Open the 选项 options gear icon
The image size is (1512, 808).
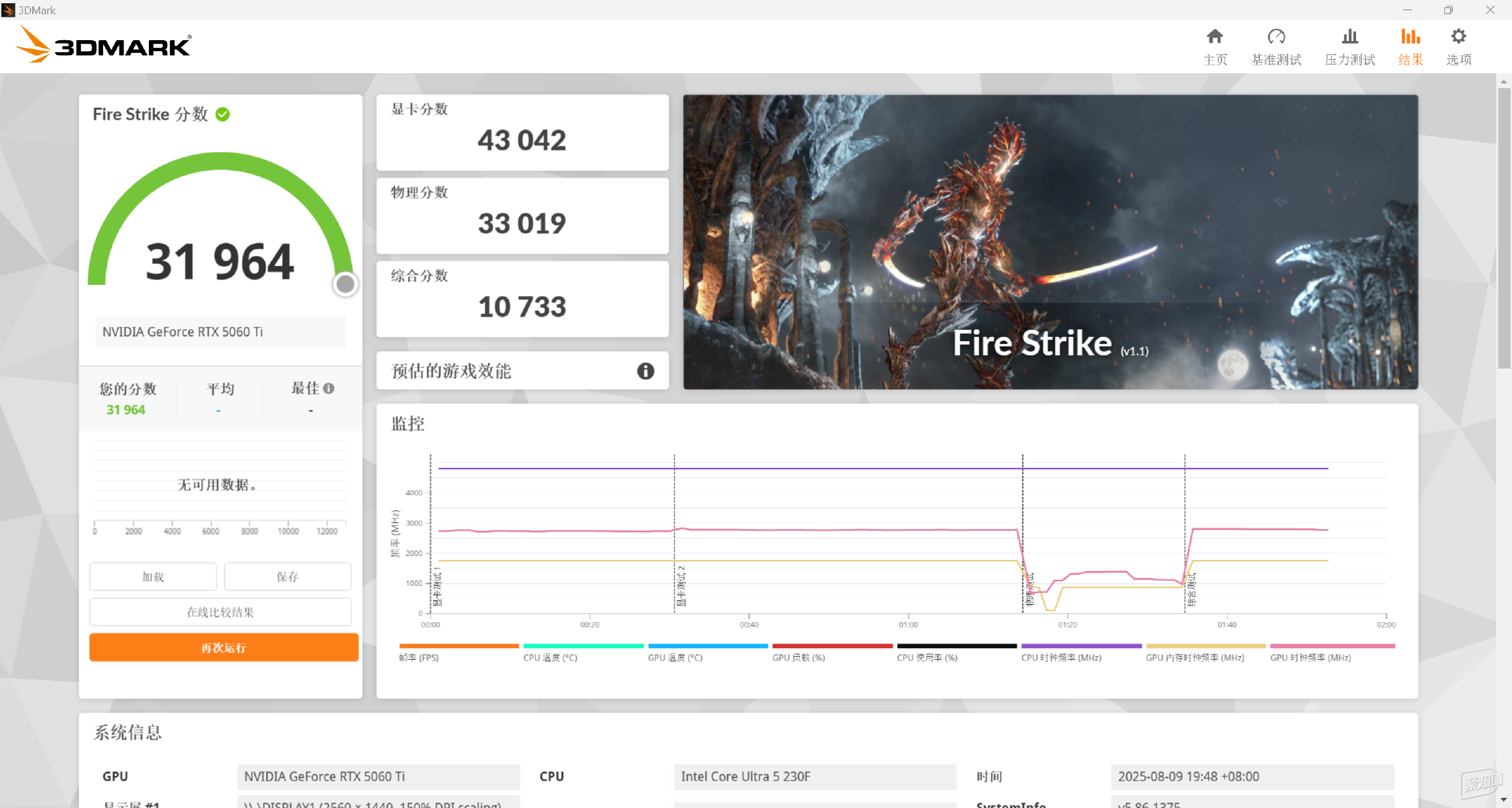(x=1458, y=36)
